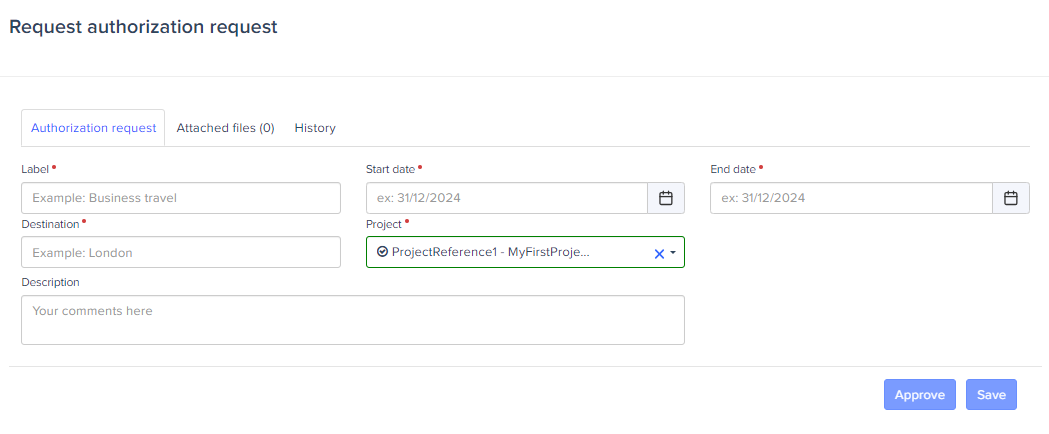Image resolution: width=1049 pixels, height=434 pixels.
Task: Clear the selected project with the X icon
Action: click(659, 254)
